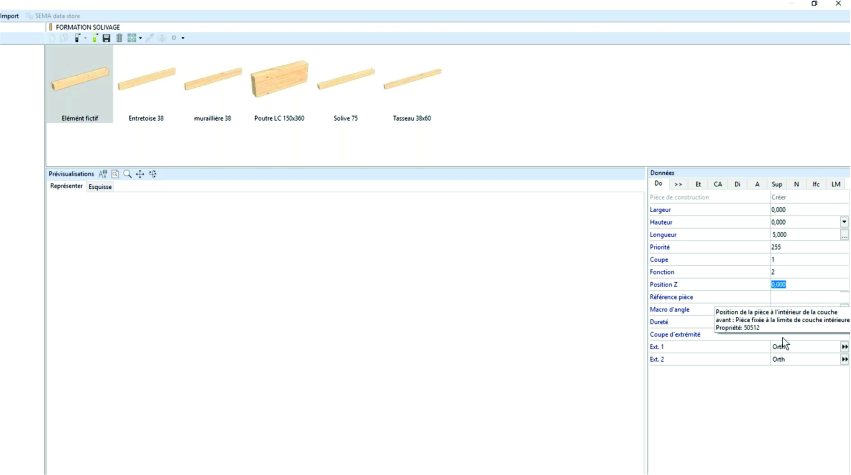This screenshot has height=475, width=851.
Task: Open the Hauteur value dropdown arrow
Action: click(844, 222)
